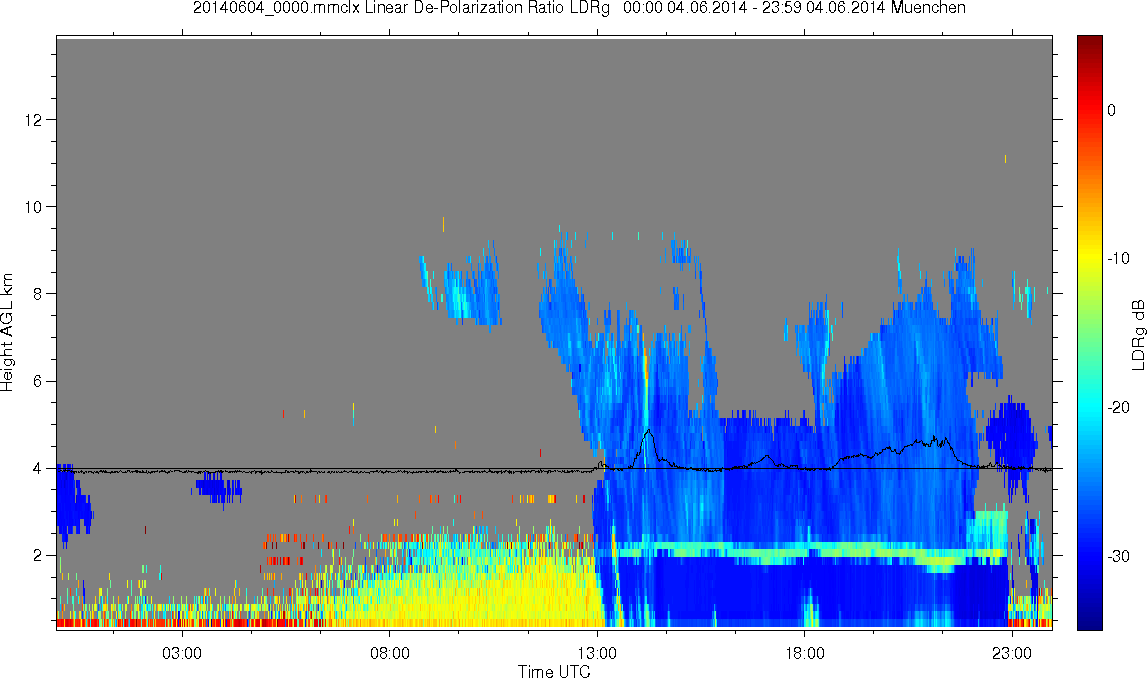Image resolution: width=1147 pixels, height=678 pixels.
Task: Click the colorbar value label -10
Action: (1118, 258)
